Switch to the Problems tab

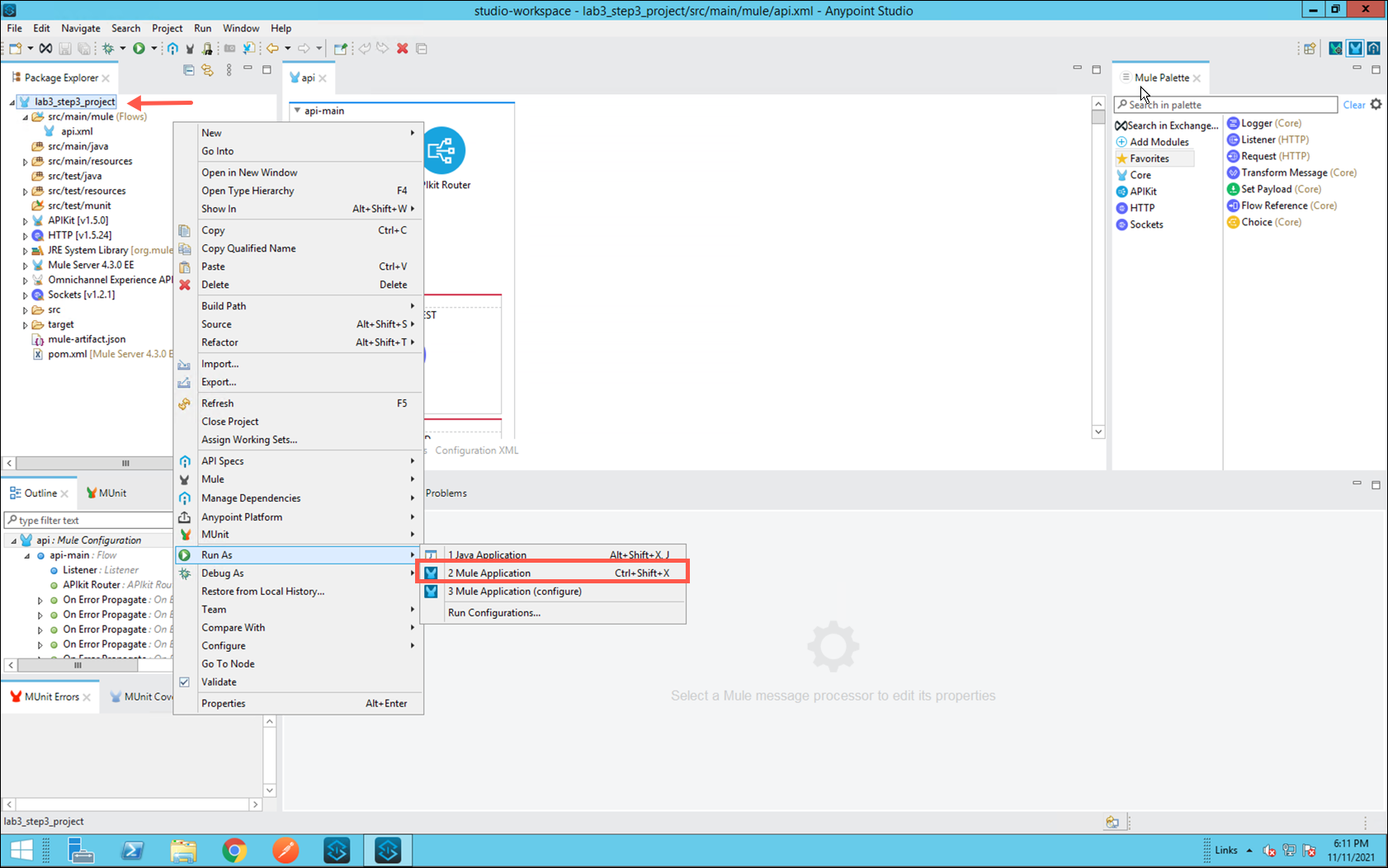click(x=446, y=493)
